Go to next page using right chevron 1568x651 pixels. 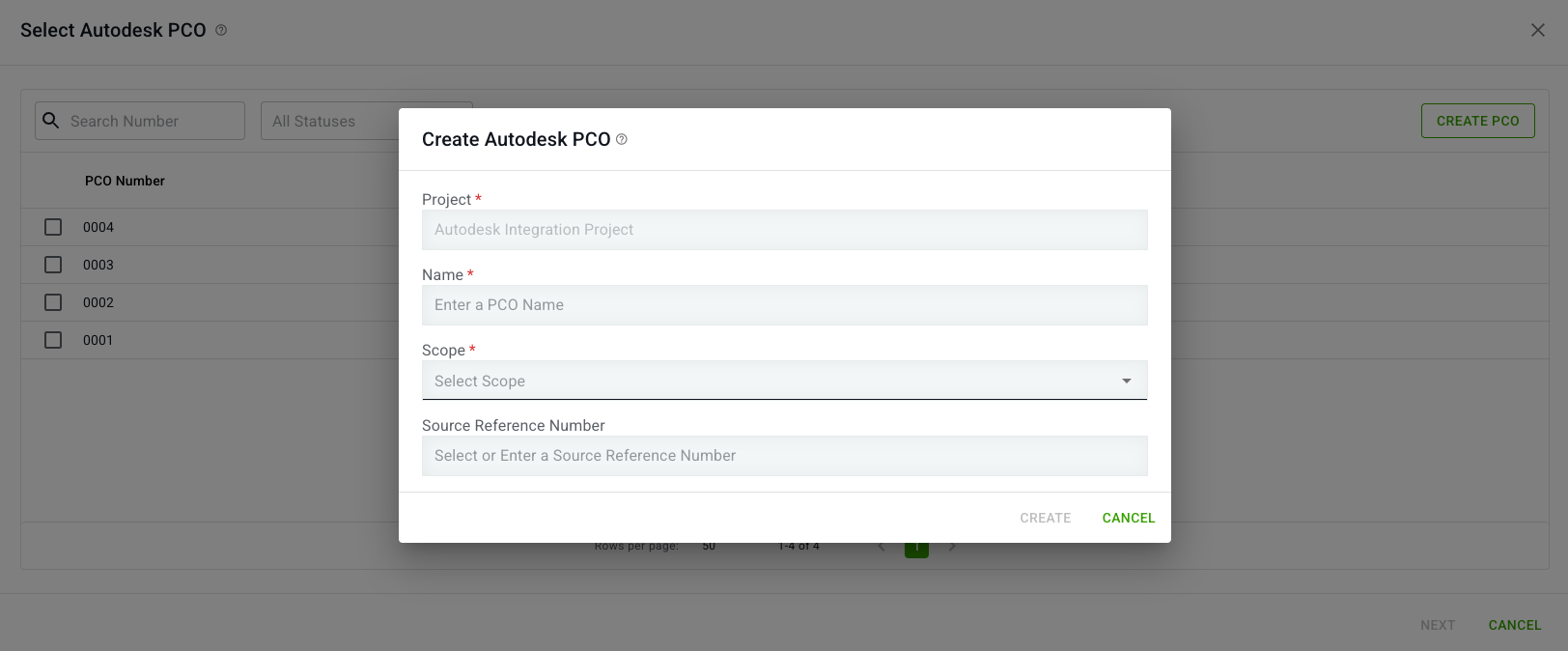tap(952, 547)
